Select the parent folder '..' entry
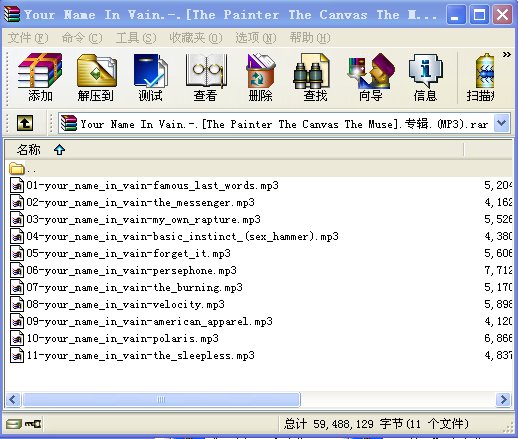This screenshot has width=518, height=439. click(x=23, y=169)
